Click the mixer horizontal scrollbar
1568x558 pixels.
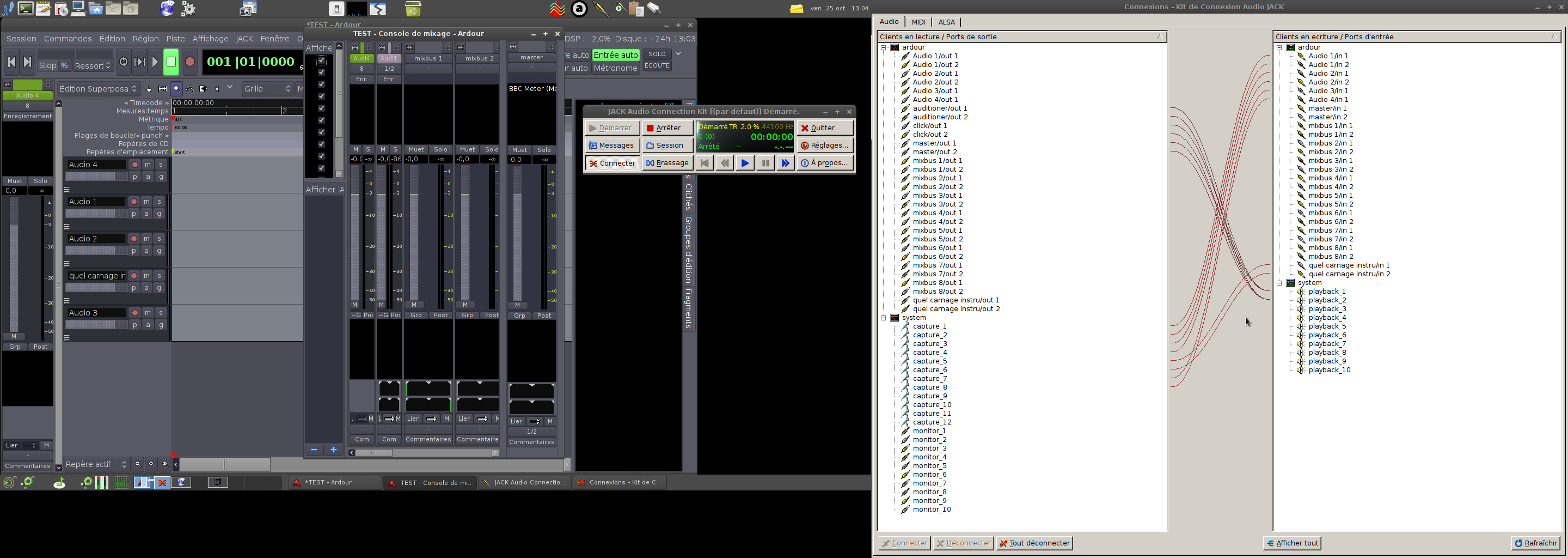coord(424,453)
